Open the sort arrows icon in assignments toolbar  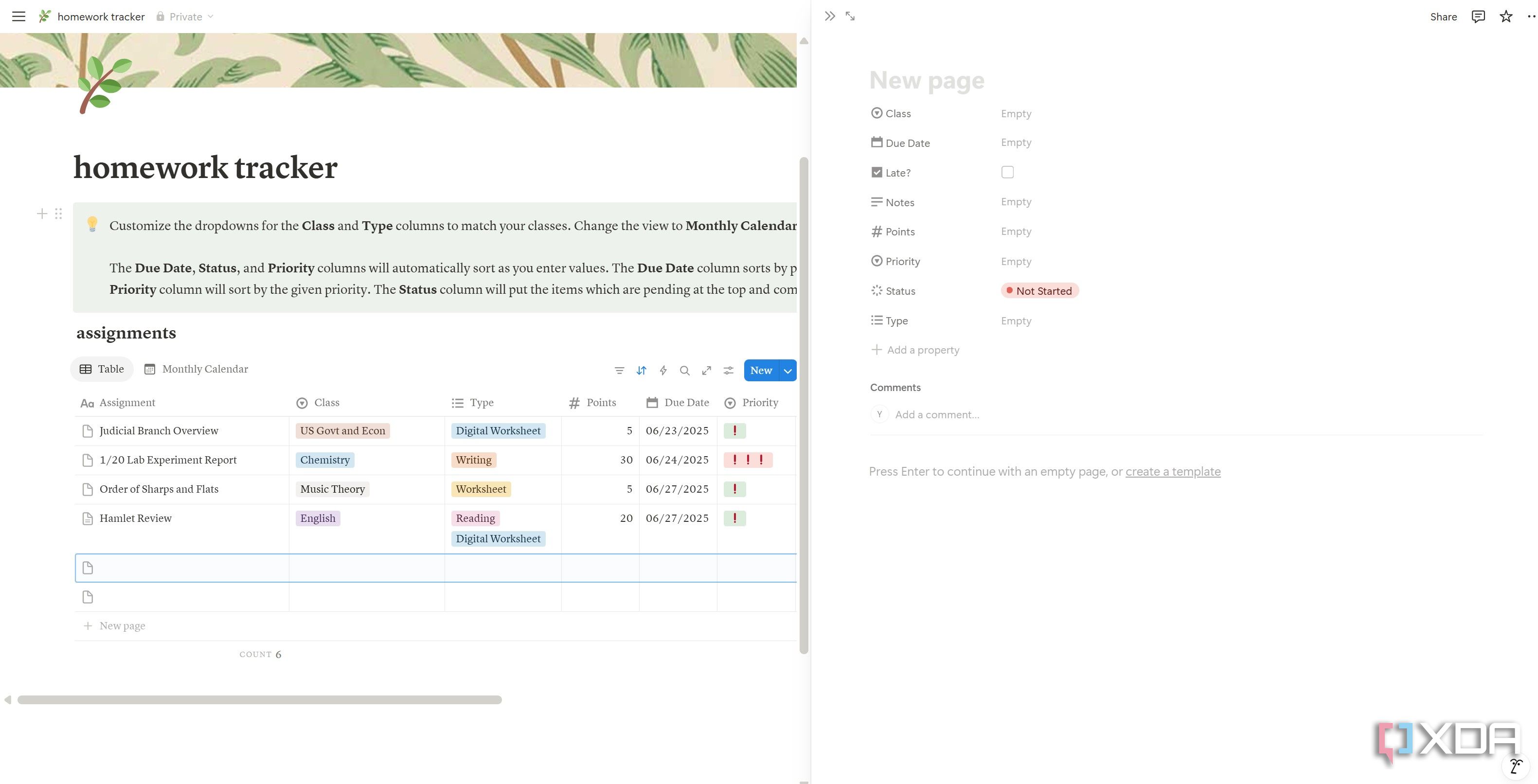641,371
